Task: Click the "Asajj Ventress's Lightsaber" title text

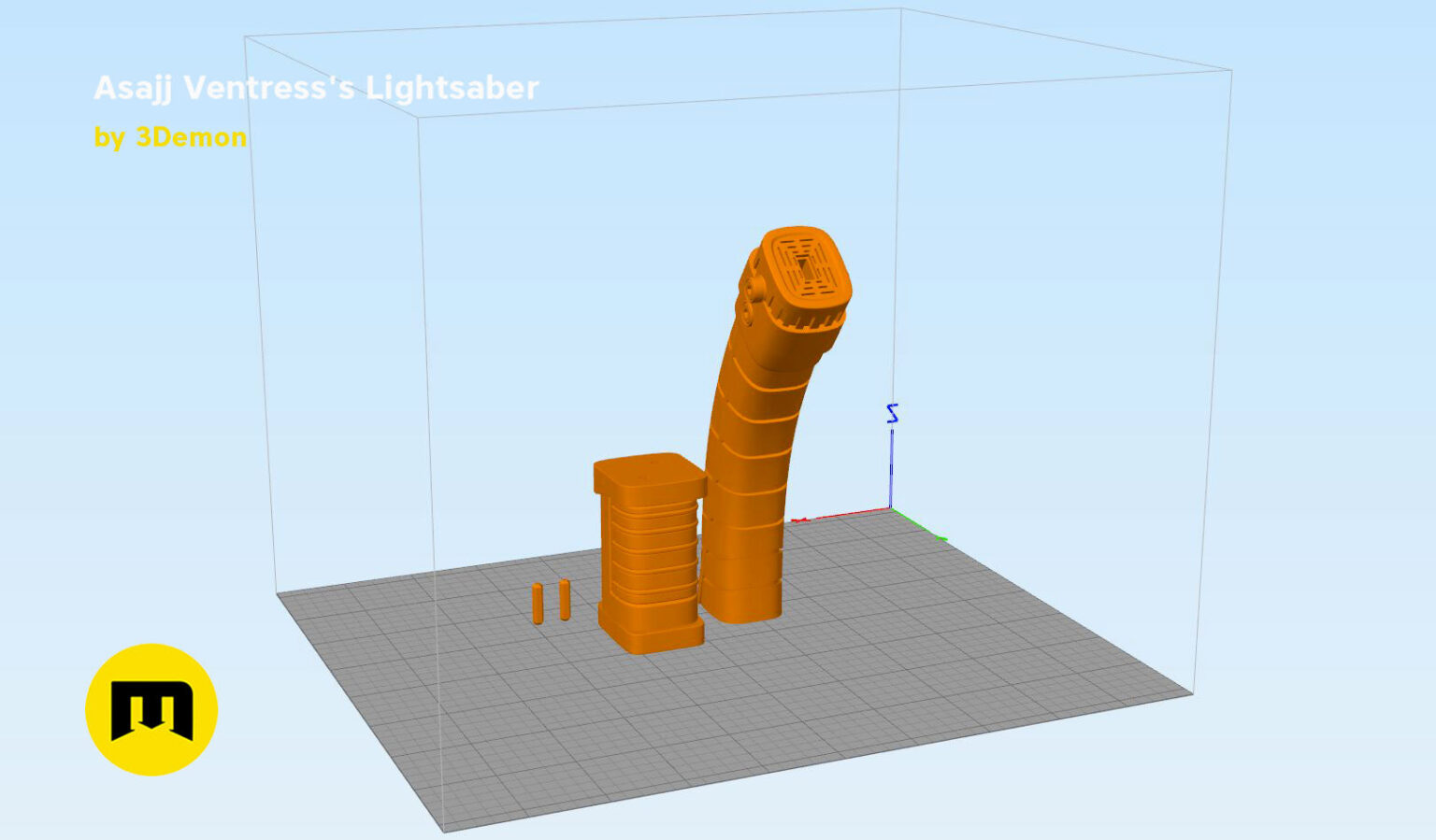Action: [x=316, y=88]
